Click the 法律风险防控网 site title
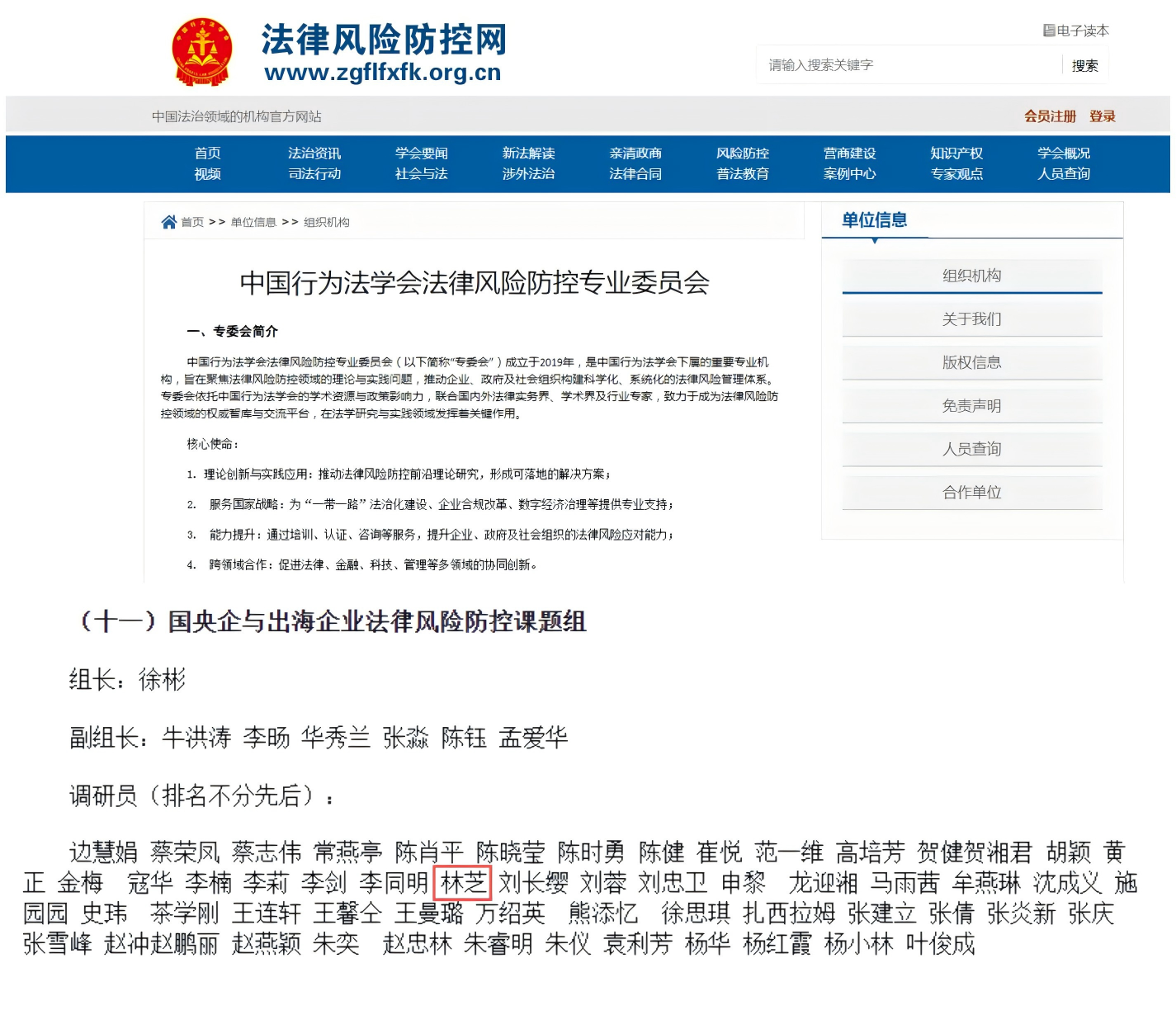Screen dimensions: 1176x1010 384,39
